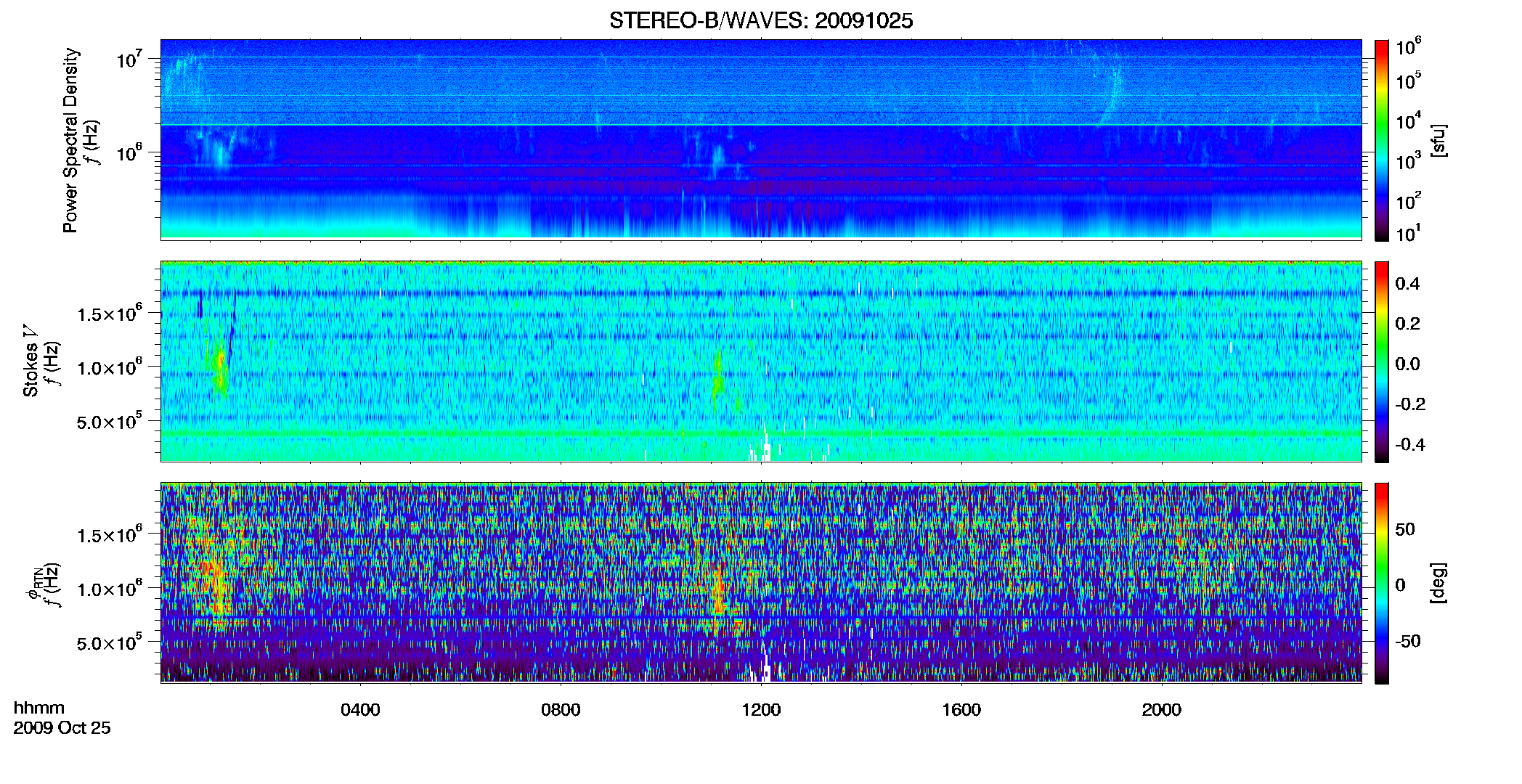The height and width of the screenshot is (784, 1522).
Task: Click the "0800" time tick label
Action: (561, 710)
